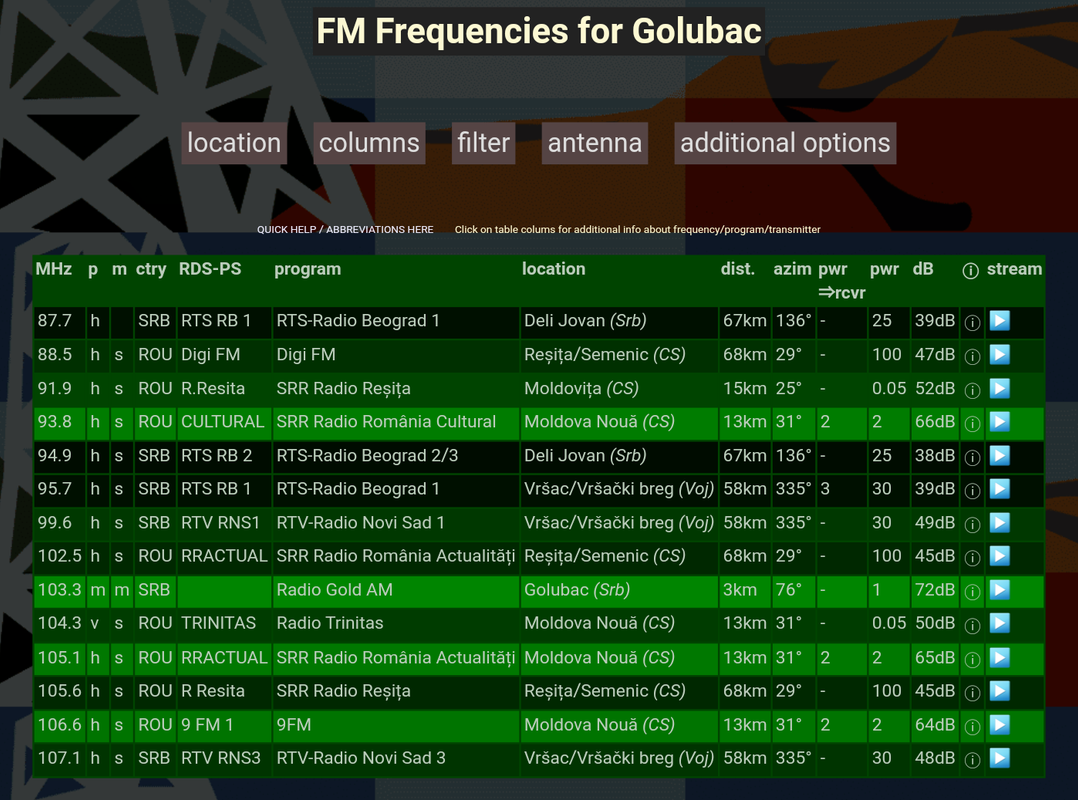
Task: Click program cell RTS-Radio Beograd 2/3
Action: (x=395, y=455)
